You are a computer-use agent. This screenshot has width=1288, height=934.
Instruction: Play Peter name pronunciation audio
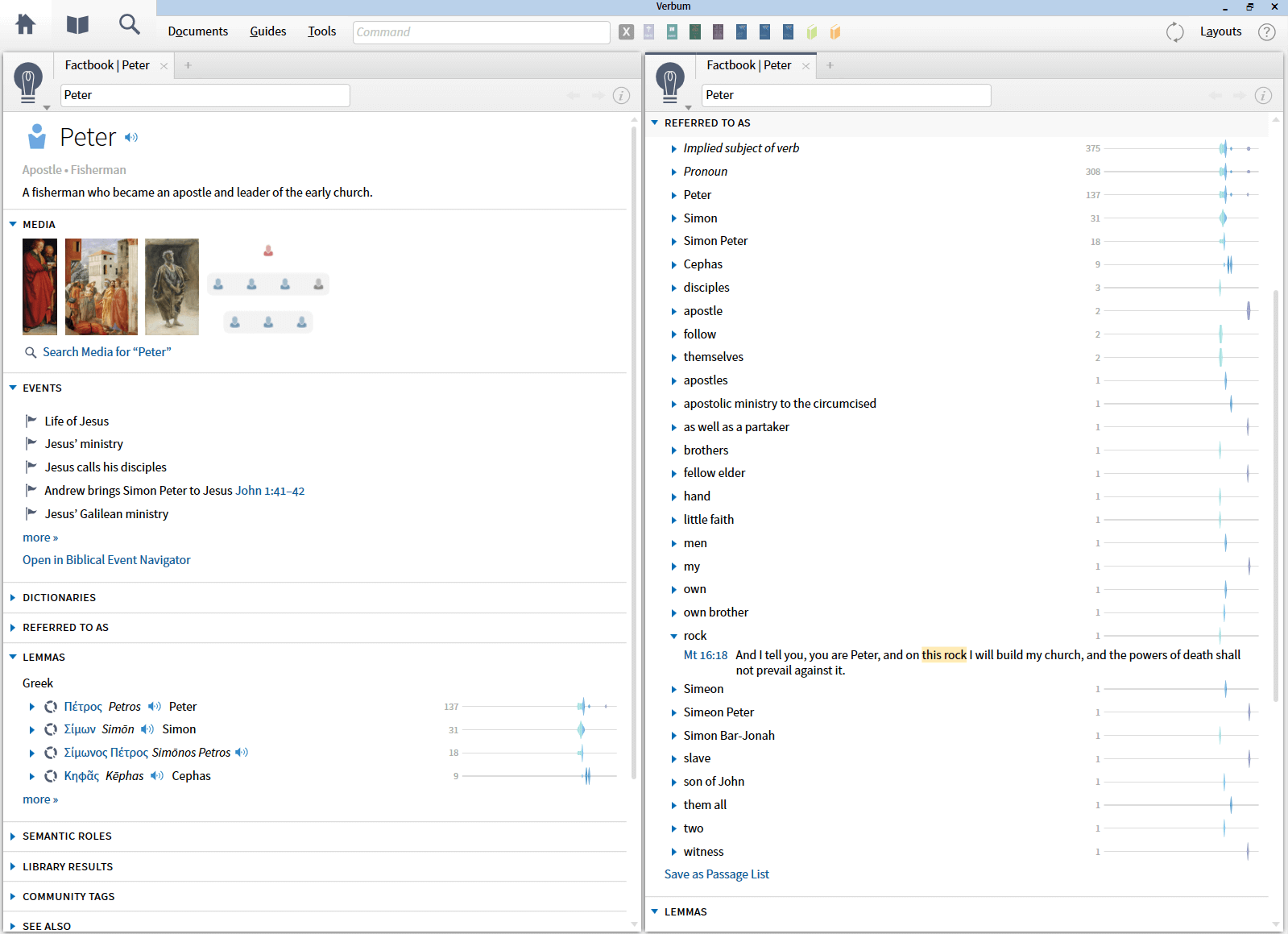click(x=131, y=138)
